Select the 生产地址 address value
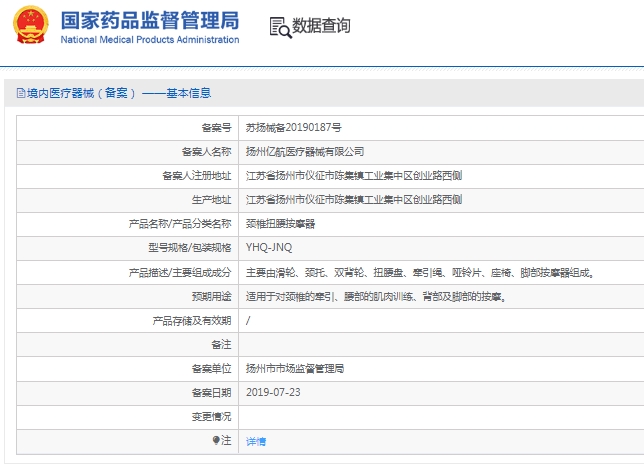Viewport: 644px width, 469px height. [354, 200]
